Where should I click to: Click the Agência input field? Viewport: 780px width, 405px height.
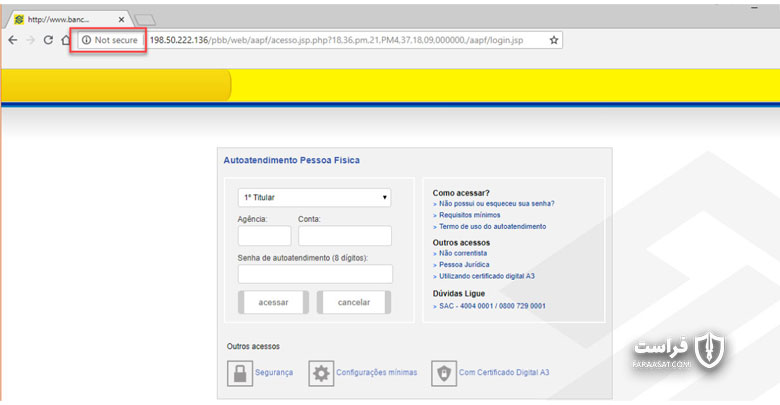click(264, 235)
